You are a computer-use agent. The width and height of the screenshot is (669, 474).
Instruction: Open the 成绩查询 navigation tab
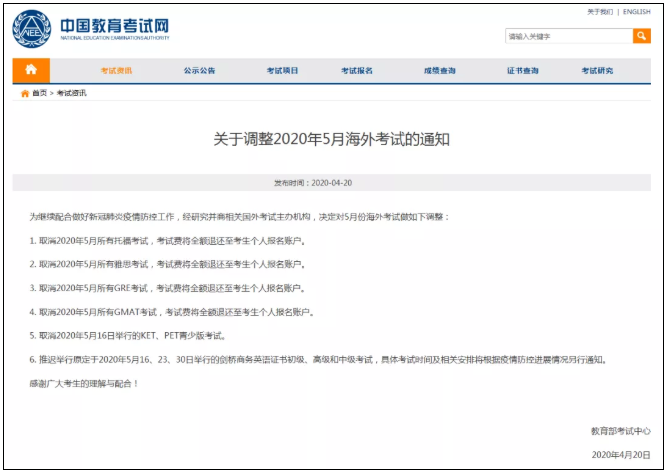point(439,71)
